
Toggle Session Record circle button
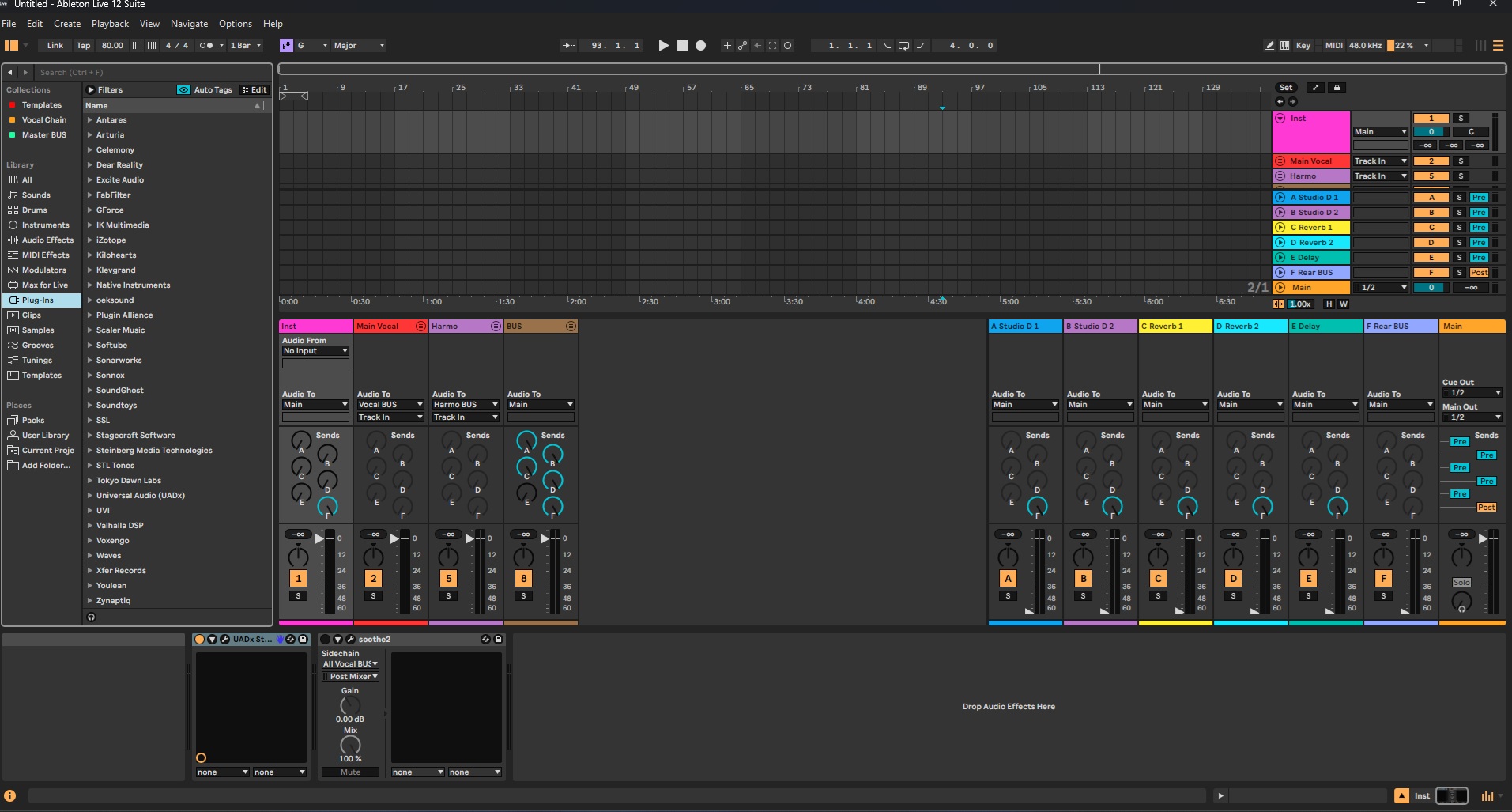787,46
